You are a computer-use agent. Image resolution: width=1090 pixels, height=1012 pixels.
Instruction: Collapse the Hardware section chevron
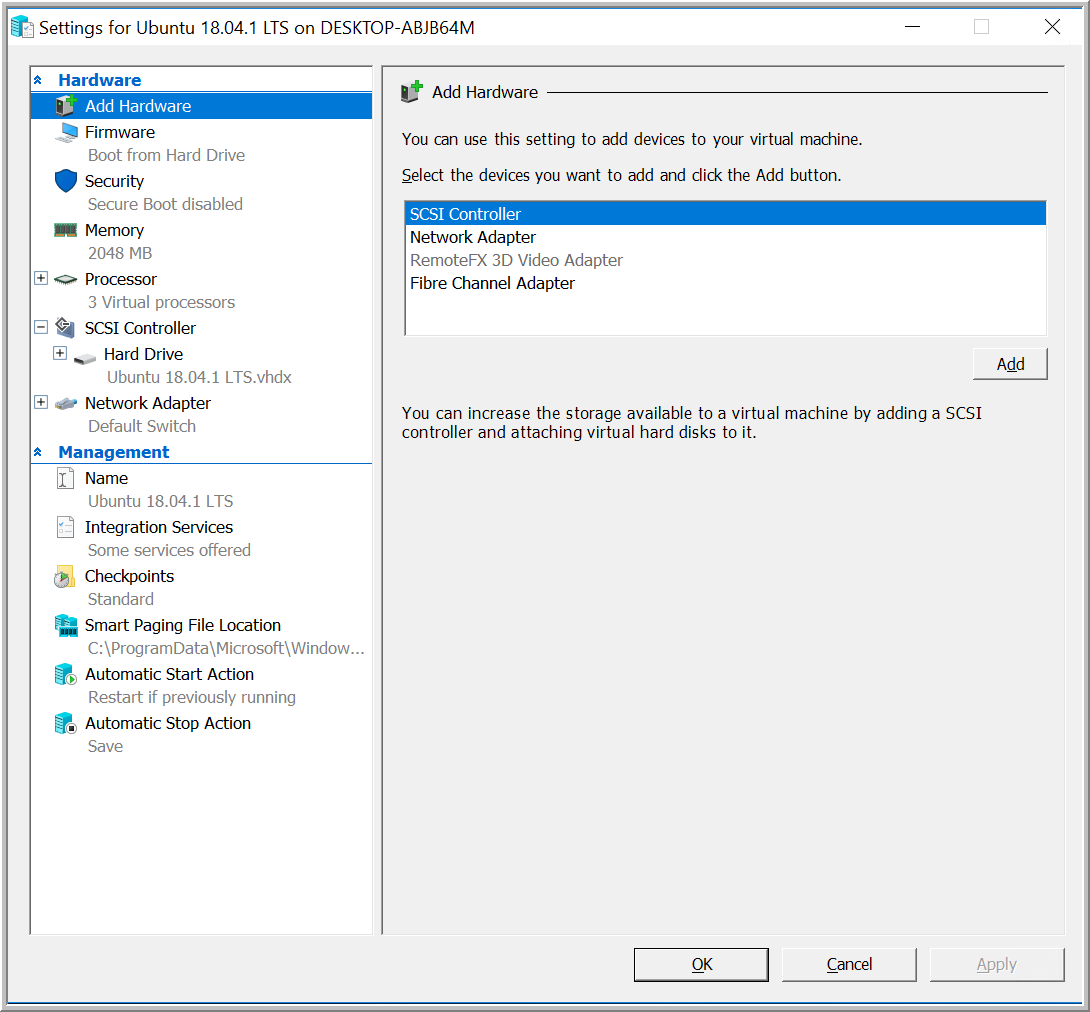click(38, 80)
